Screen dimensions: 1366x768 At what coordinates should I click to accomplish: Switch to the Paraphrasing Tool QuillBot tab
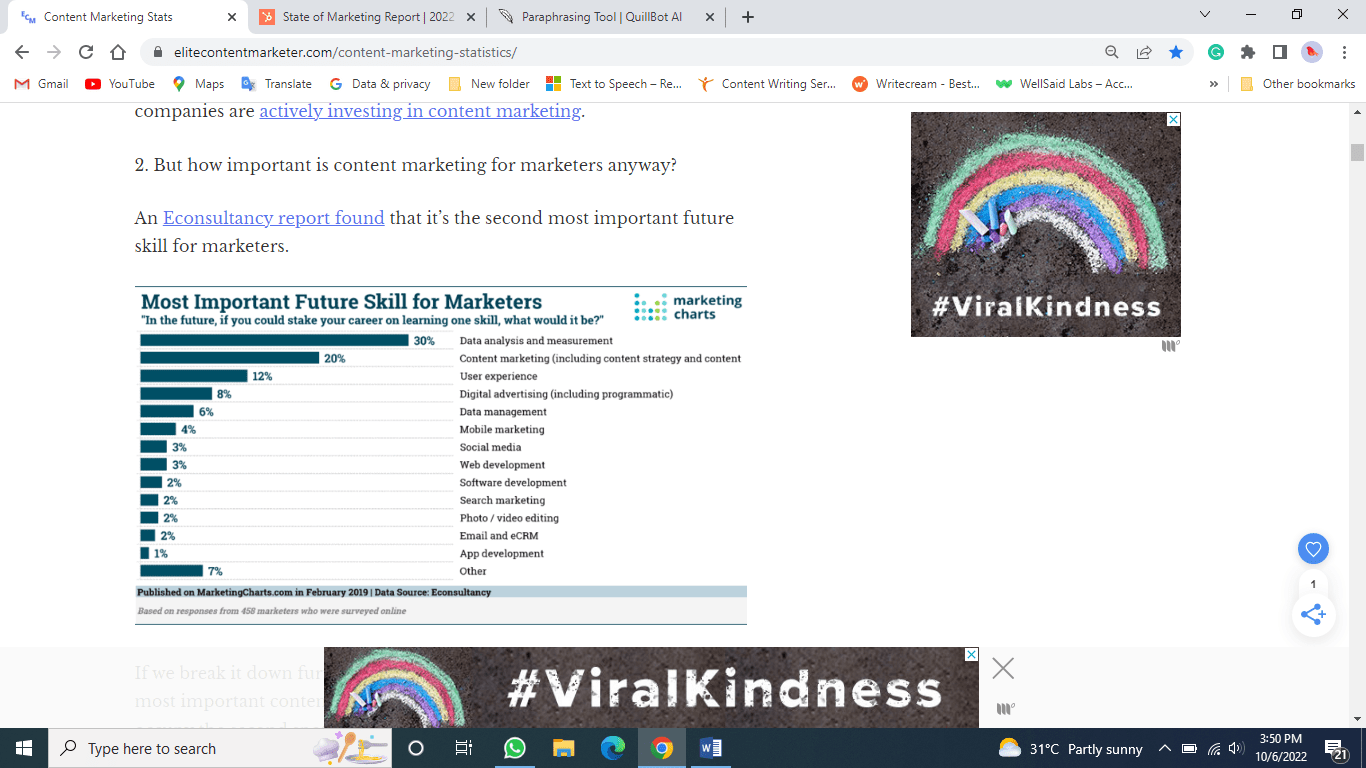pos(606,17)
